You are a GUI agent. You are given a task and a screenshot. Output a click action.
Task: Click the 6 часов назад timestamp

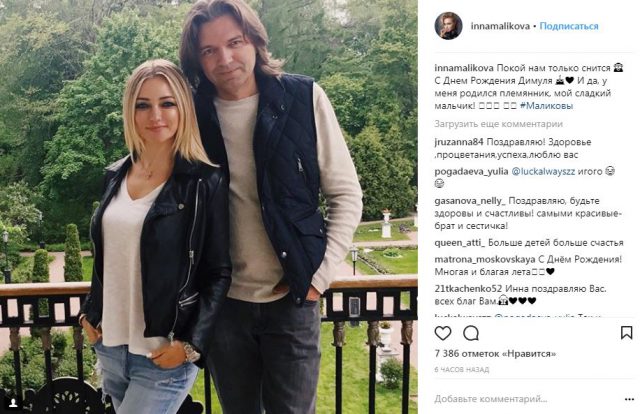pyautogui.click(x=462, y=370)
